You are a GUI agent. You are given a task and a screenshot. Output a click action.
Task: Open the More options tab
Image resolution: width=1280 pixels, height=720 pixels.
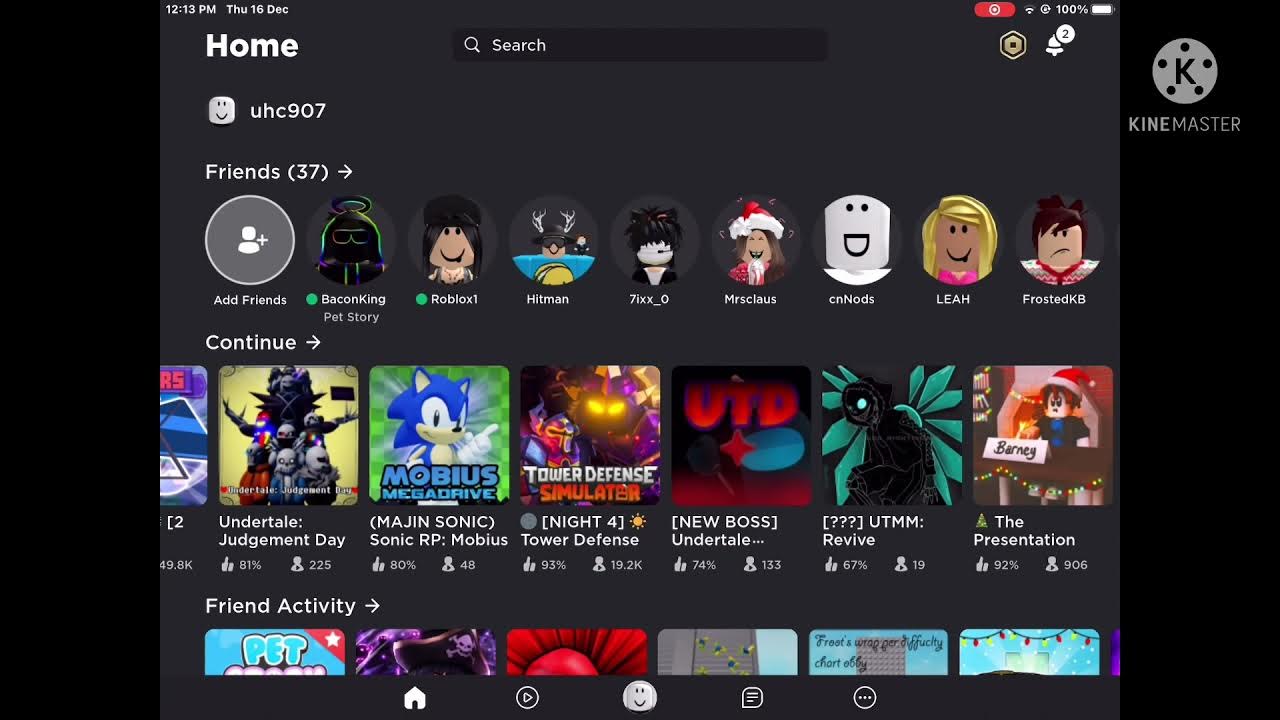tap(865, 698)
